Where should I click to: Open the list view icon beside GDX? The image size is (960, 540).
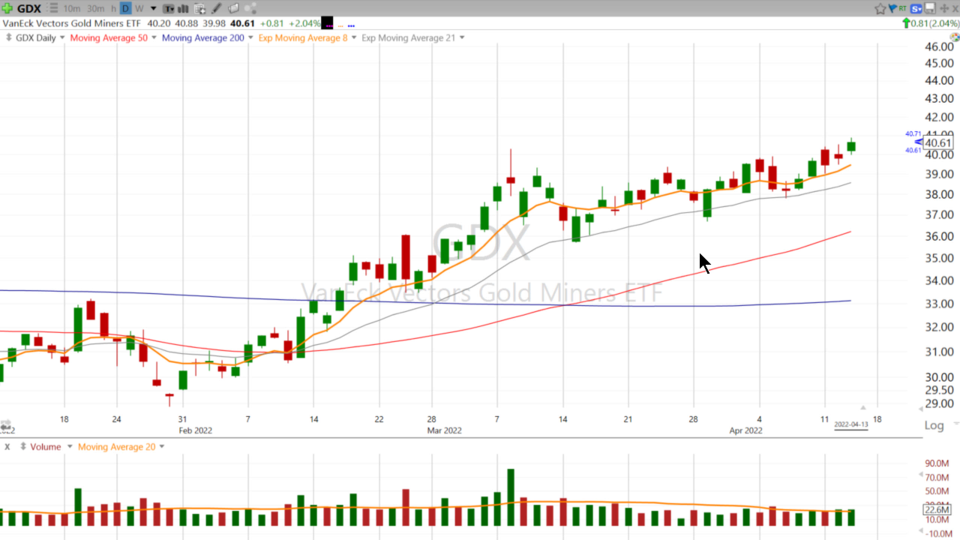53,9
